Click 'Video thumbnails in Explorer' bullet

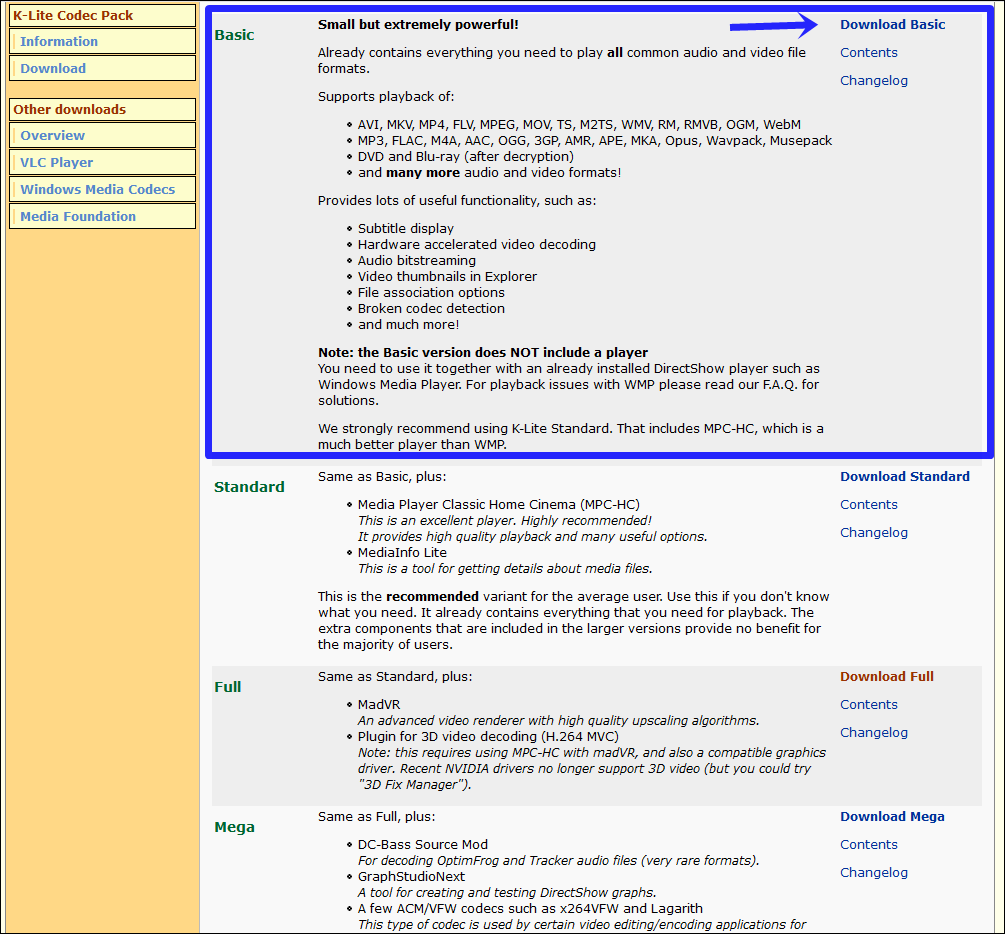click(447, 277)
